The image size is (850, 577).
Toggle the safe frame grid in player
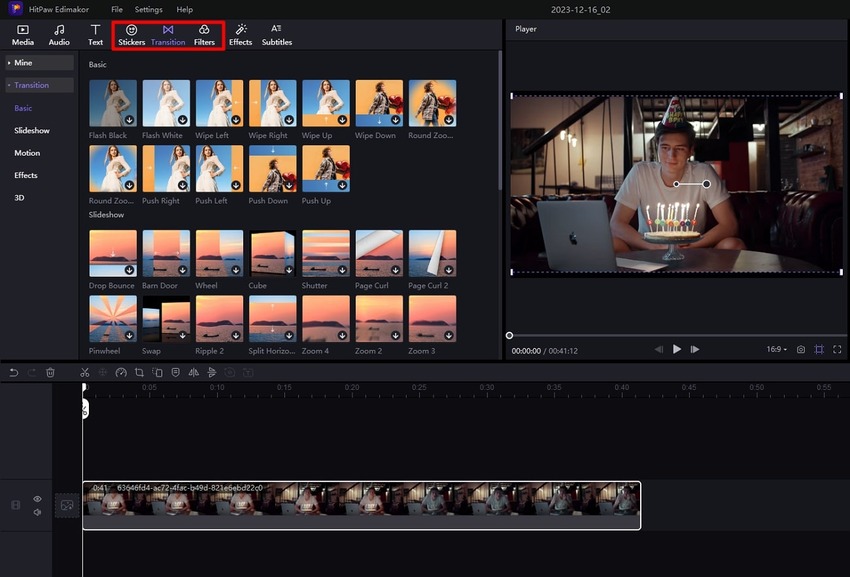(820, 349)
